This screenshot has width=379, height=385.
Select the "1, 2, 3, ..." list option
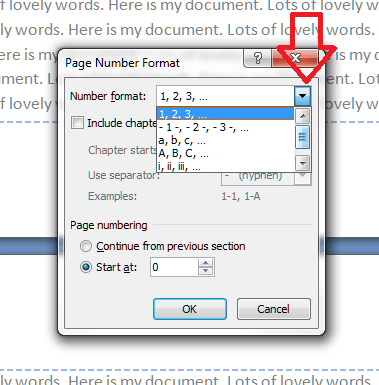[225, 114]
